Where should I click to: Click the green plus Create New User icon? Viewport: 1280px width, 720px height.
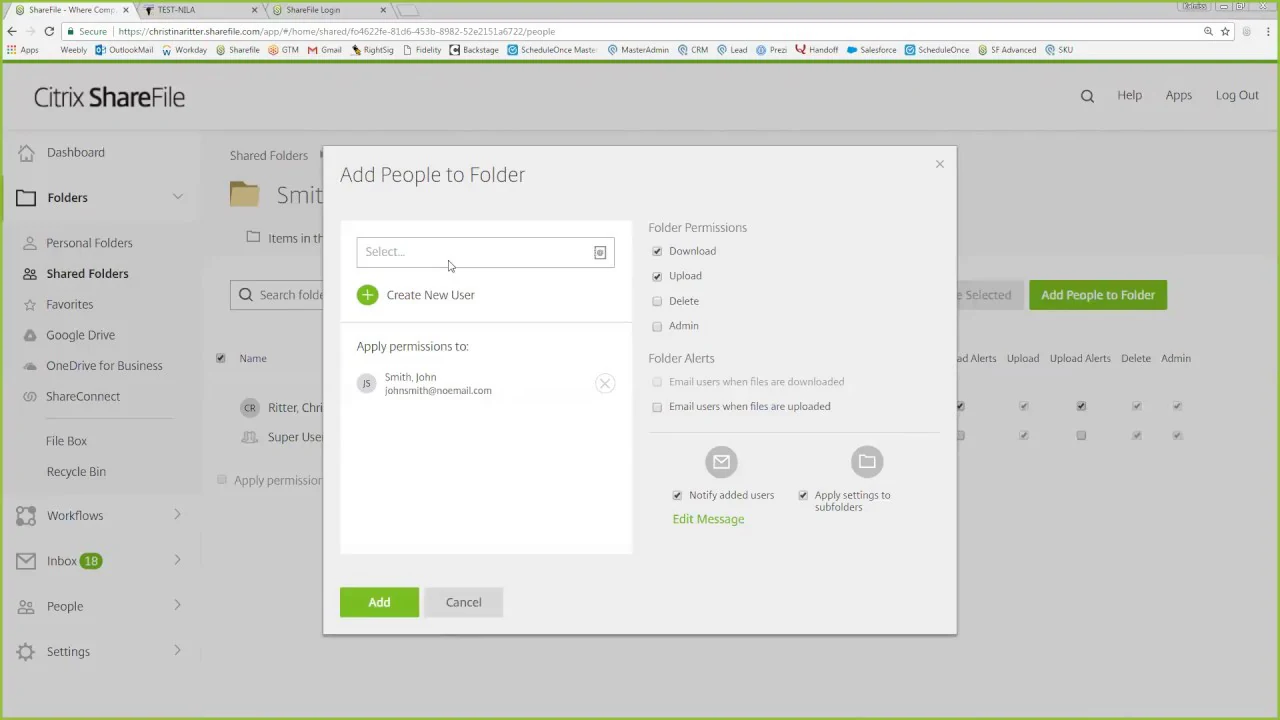tap(367, 295)
